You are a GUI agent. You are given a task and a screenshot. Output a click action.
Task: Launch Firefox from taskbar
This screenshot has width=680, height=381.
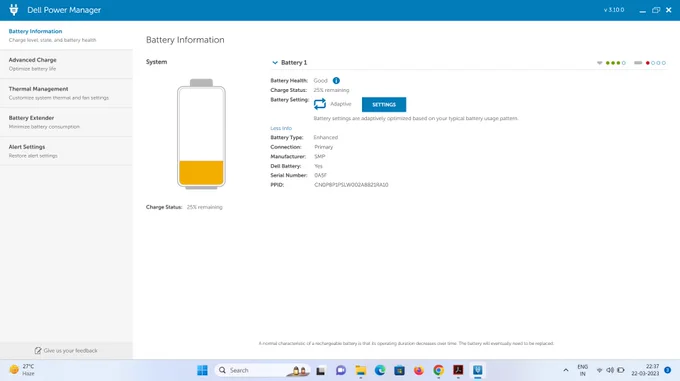[x=418, y=370]
